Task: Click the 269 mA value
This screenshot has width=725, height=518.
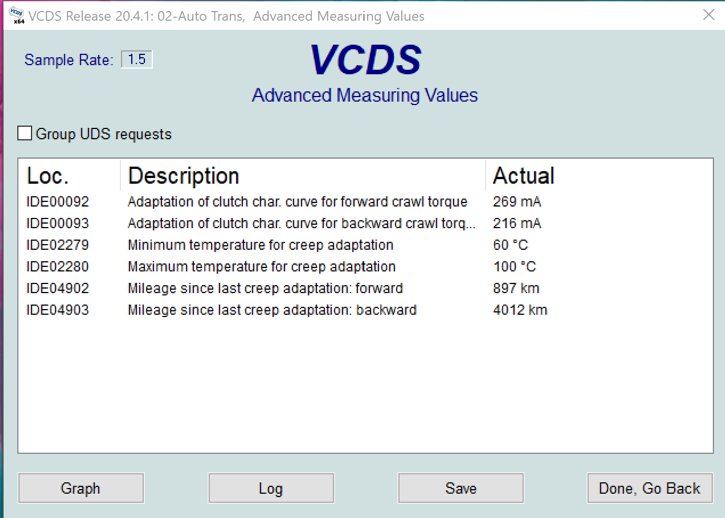Action: click(517, 202)
